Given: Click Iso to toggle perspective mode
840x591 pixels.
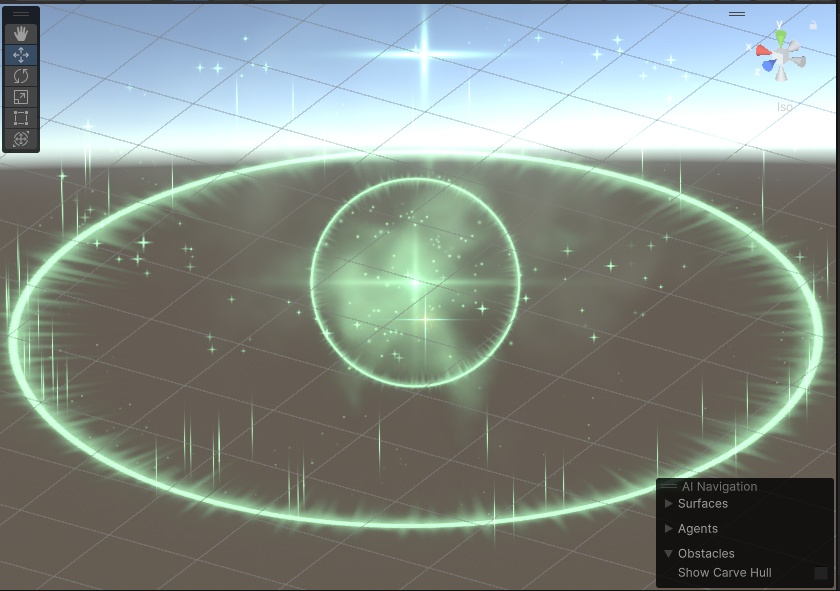Looking at the screenshot, I should [786, 105].
